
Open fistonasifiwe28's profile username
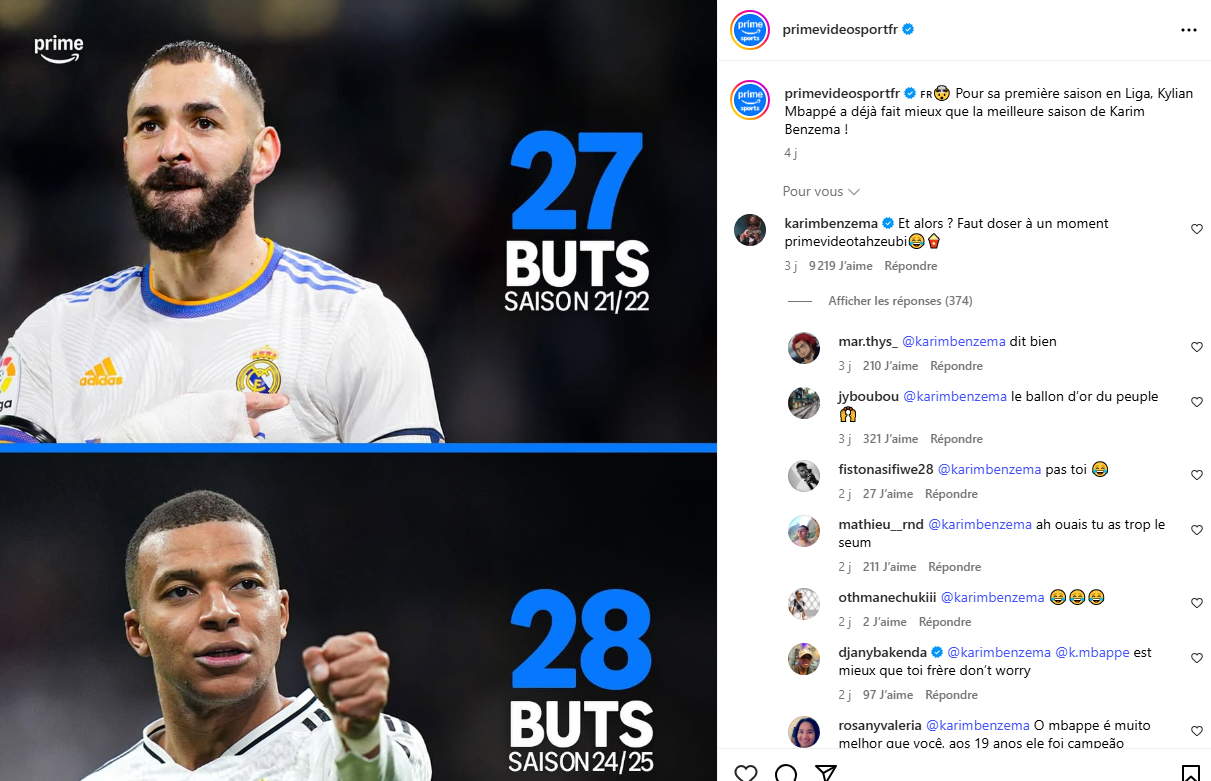tap(885, 469)
